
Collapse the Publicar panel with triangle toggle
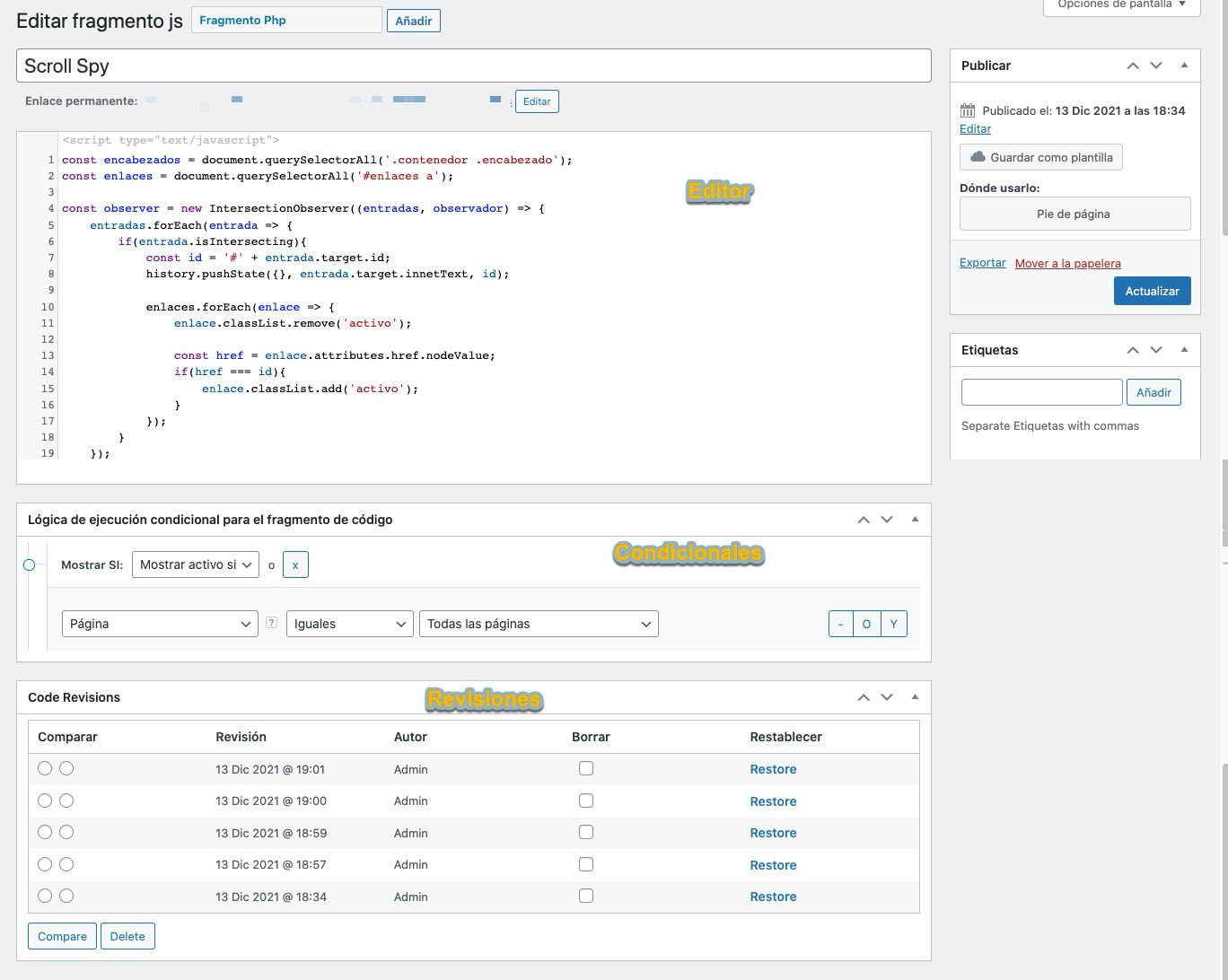pos(1184,66)
